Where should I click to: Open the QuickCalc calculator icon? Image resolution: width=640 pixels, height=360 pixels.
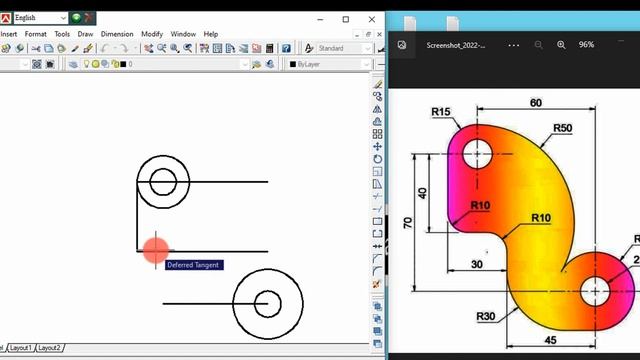pyautogui.click(x=269, y=49)
